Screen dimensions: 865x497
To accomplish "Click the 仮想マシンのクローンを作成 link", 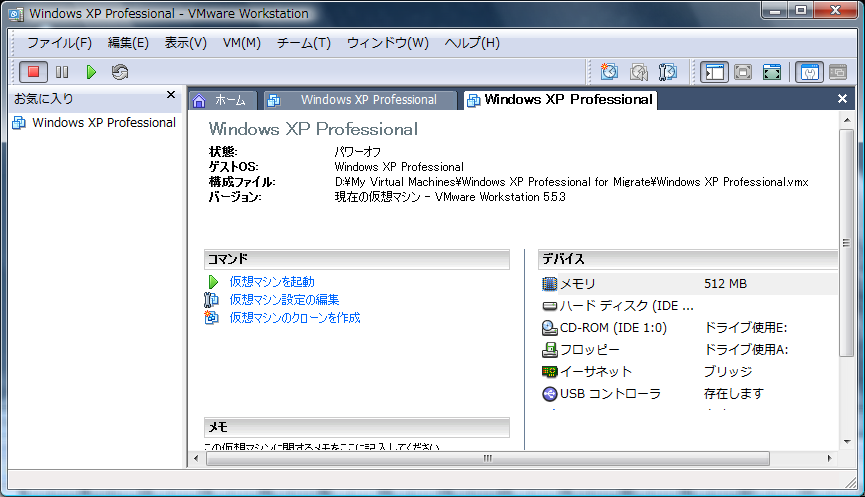I will tap(295, 318).
